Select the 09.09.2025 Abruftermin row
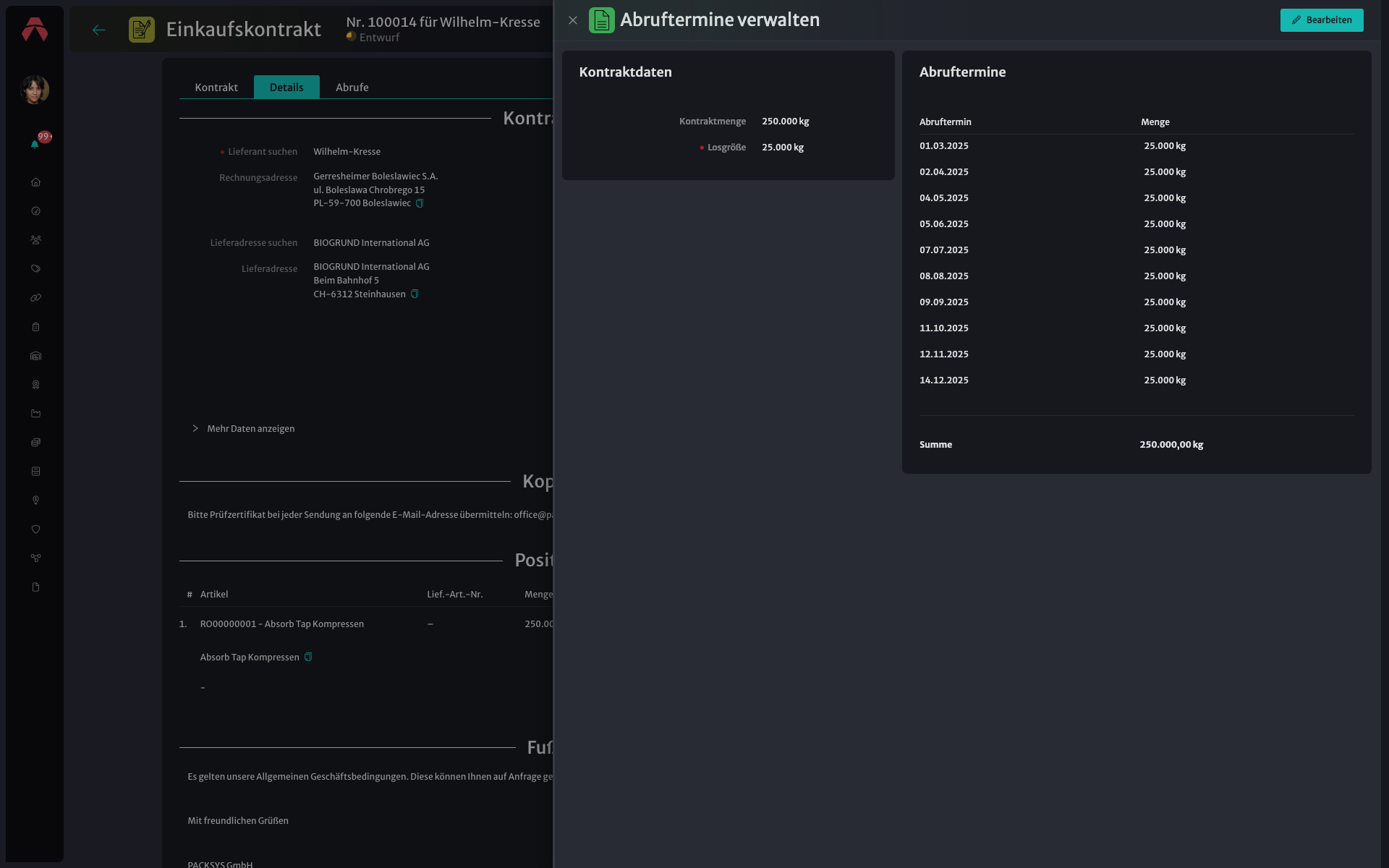The image size is (1389, 868). (1137, 302)
